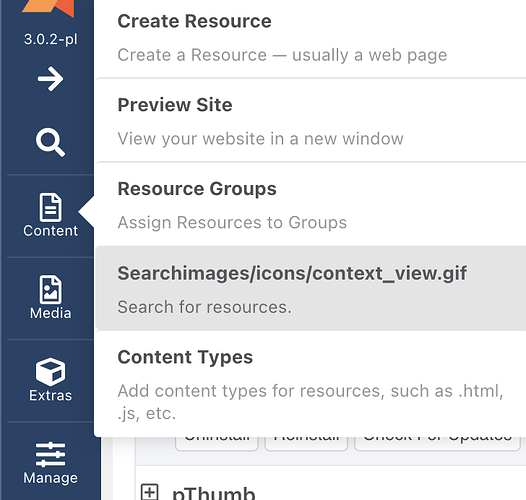Click the Uninstall button behind the menu

pyautogui.click(x=217, y=443)
